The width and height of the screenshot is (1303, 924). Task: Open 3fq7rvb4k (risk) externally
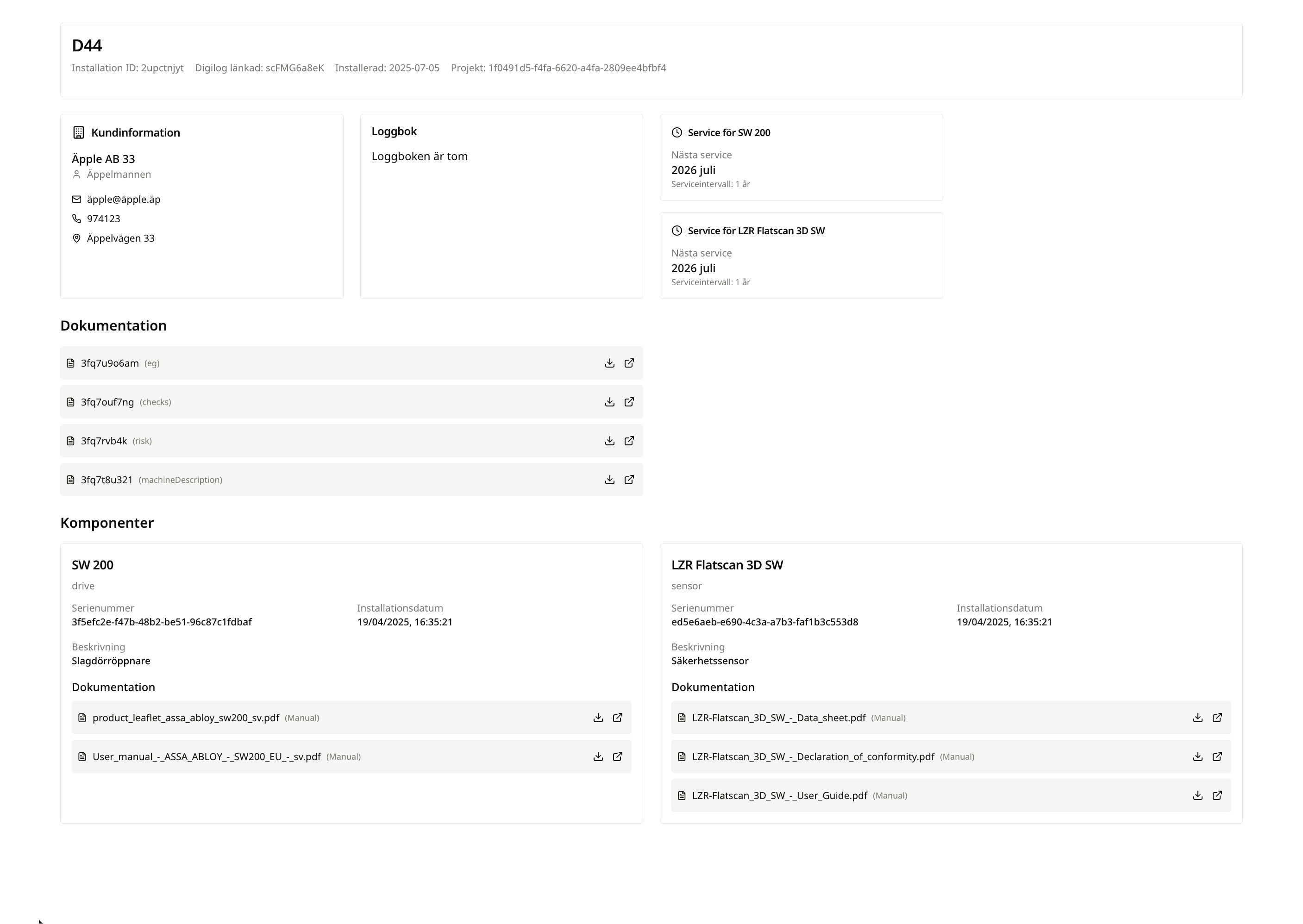629,441
